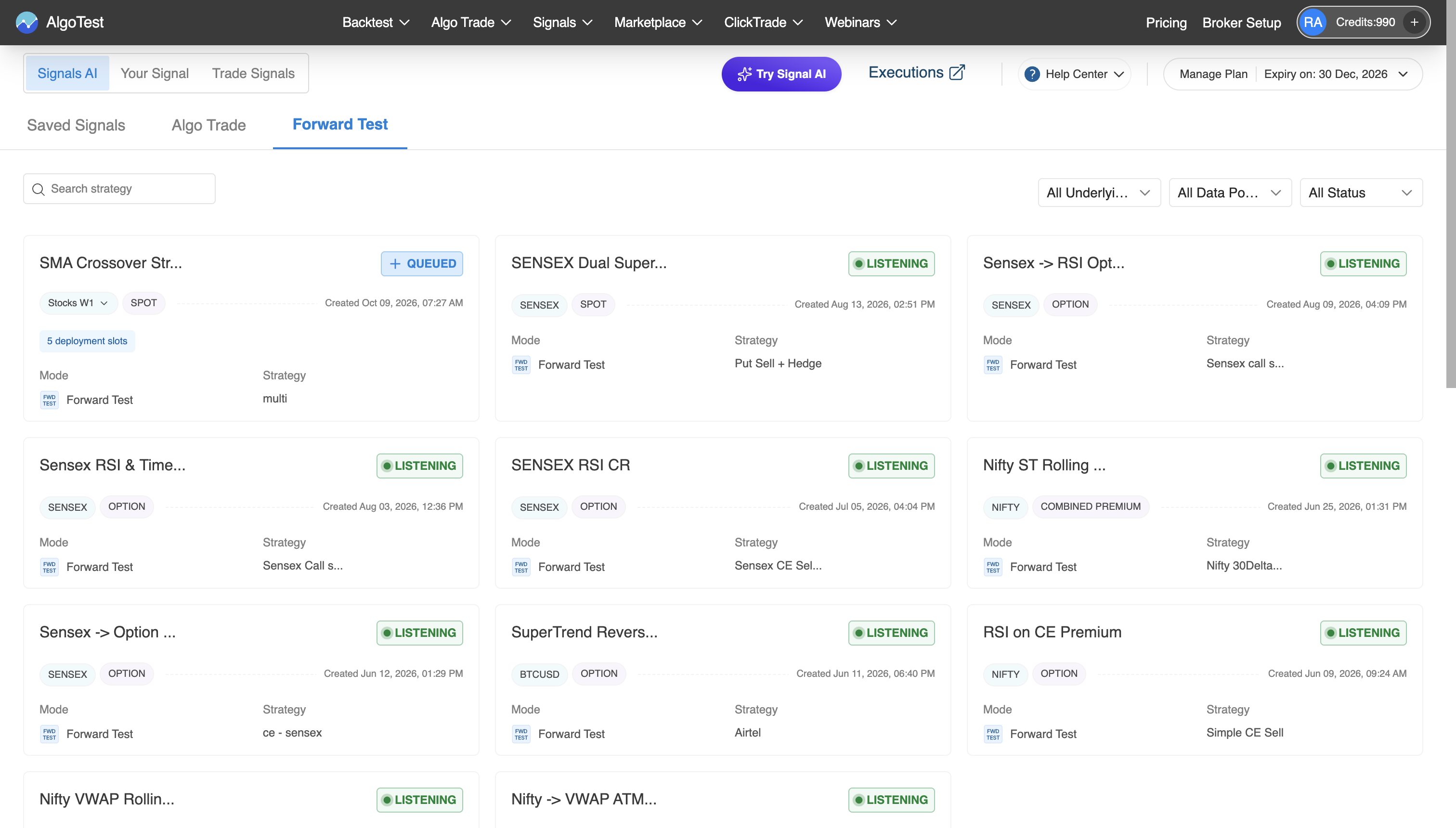This screenshot has width=1456, height=828.
Task: Click FWD TEST icon on Nifty ST Rolling card
Action: pyautogui.click(x=993, y=567)
